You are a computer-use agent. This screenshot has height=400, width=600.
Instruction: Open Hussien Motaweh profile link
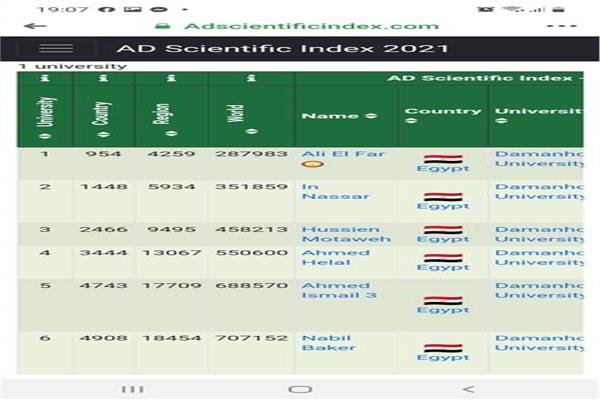(x=346, y=234)
